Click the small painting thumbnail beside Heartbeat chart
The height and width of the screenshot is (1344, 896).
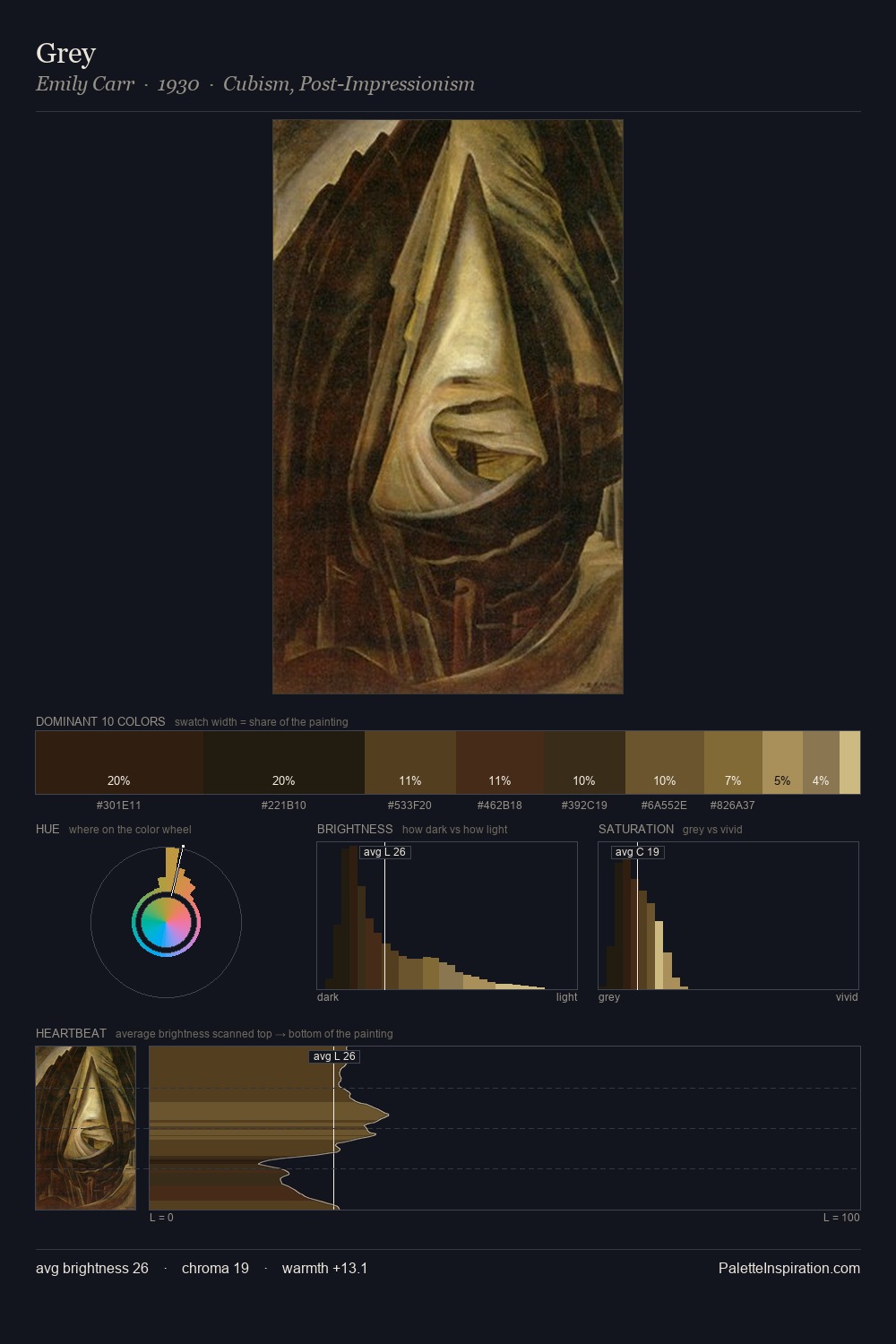[x=86, y=1128]
